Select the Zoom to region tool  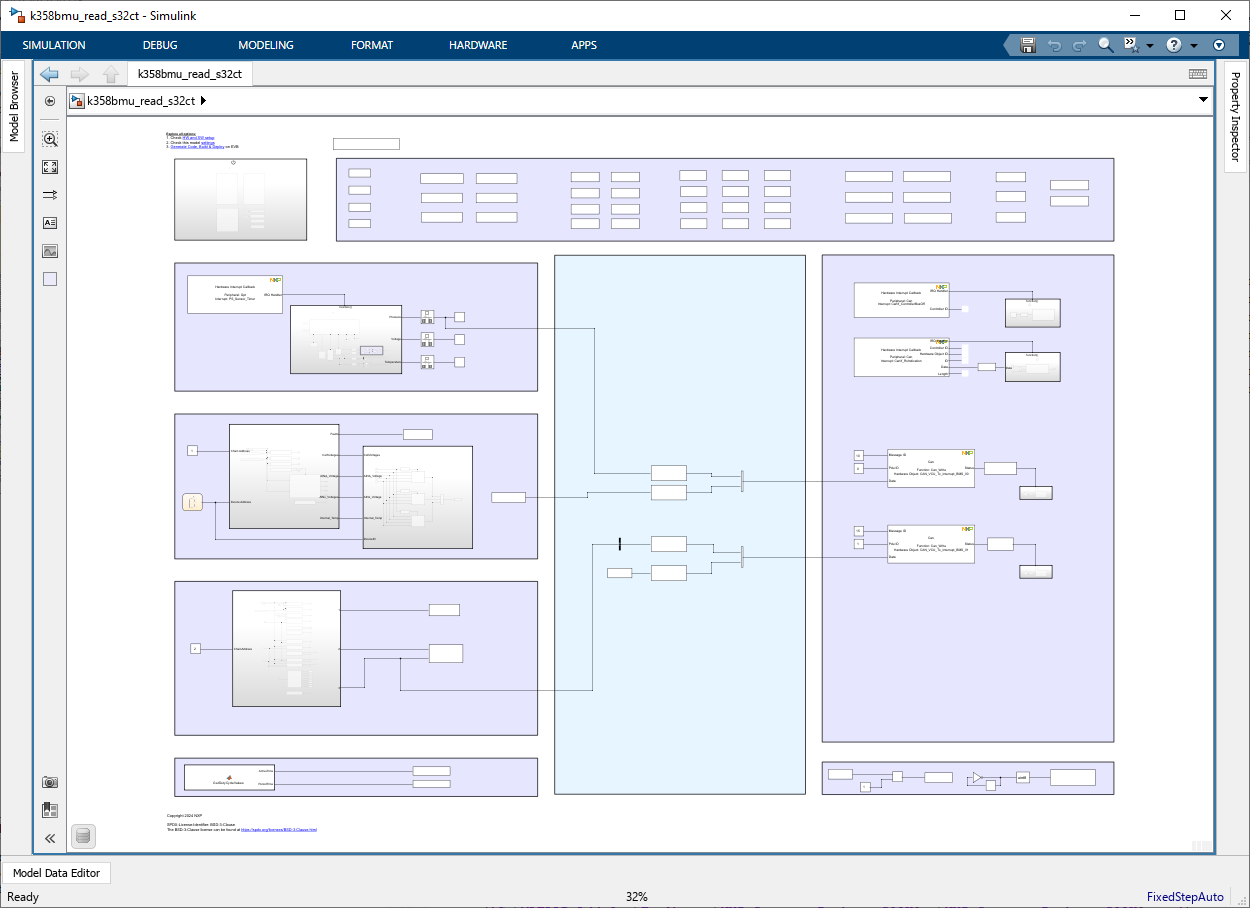pos(49,139)
